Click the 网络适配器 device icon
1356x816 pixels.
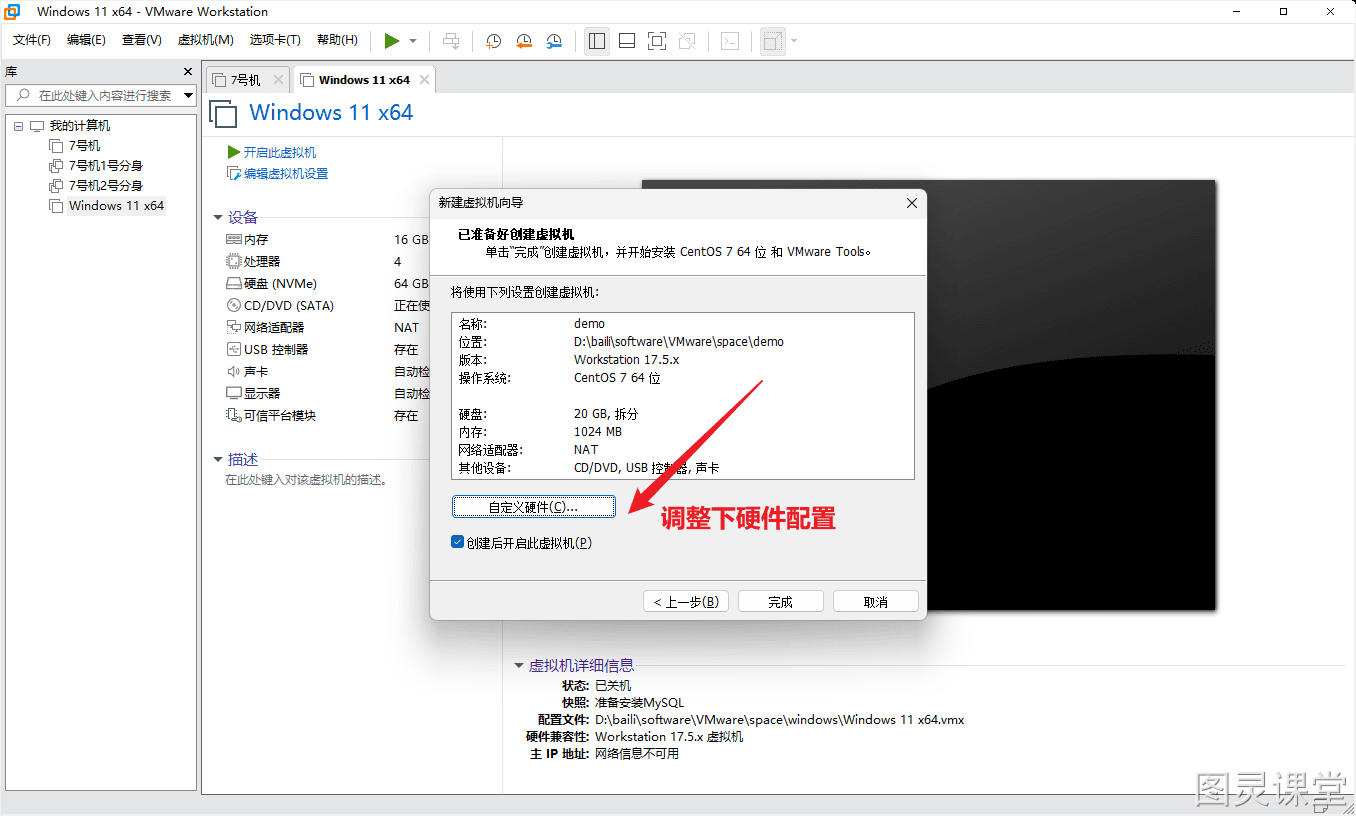tap(234, 328)
